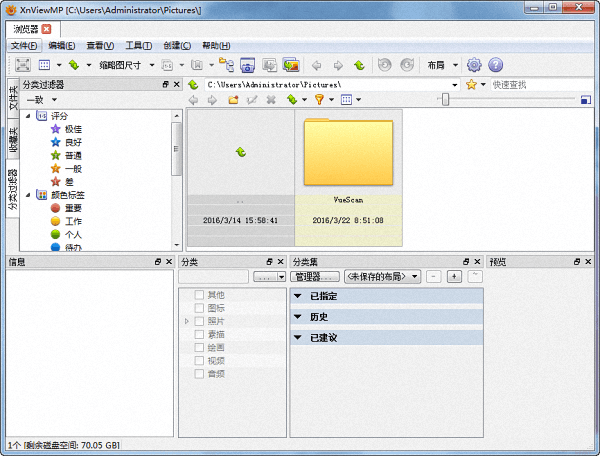Collapse the 已指定 section
The image size is (600, 456).
pos(297,296)
